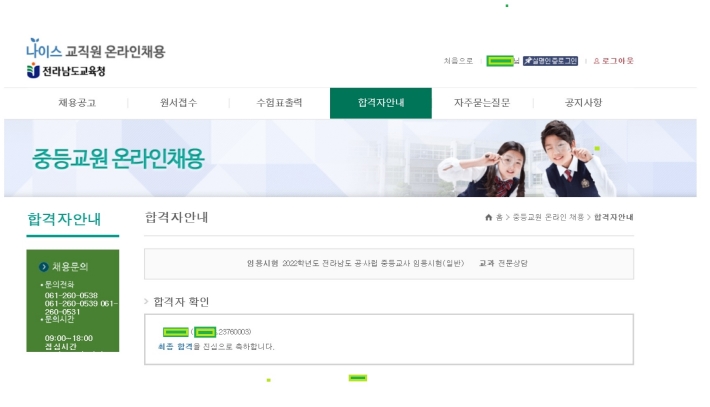Image resolution: width=710 pixels, height=407 pixels.
Task: Click the students banner image
Action: 525,158
